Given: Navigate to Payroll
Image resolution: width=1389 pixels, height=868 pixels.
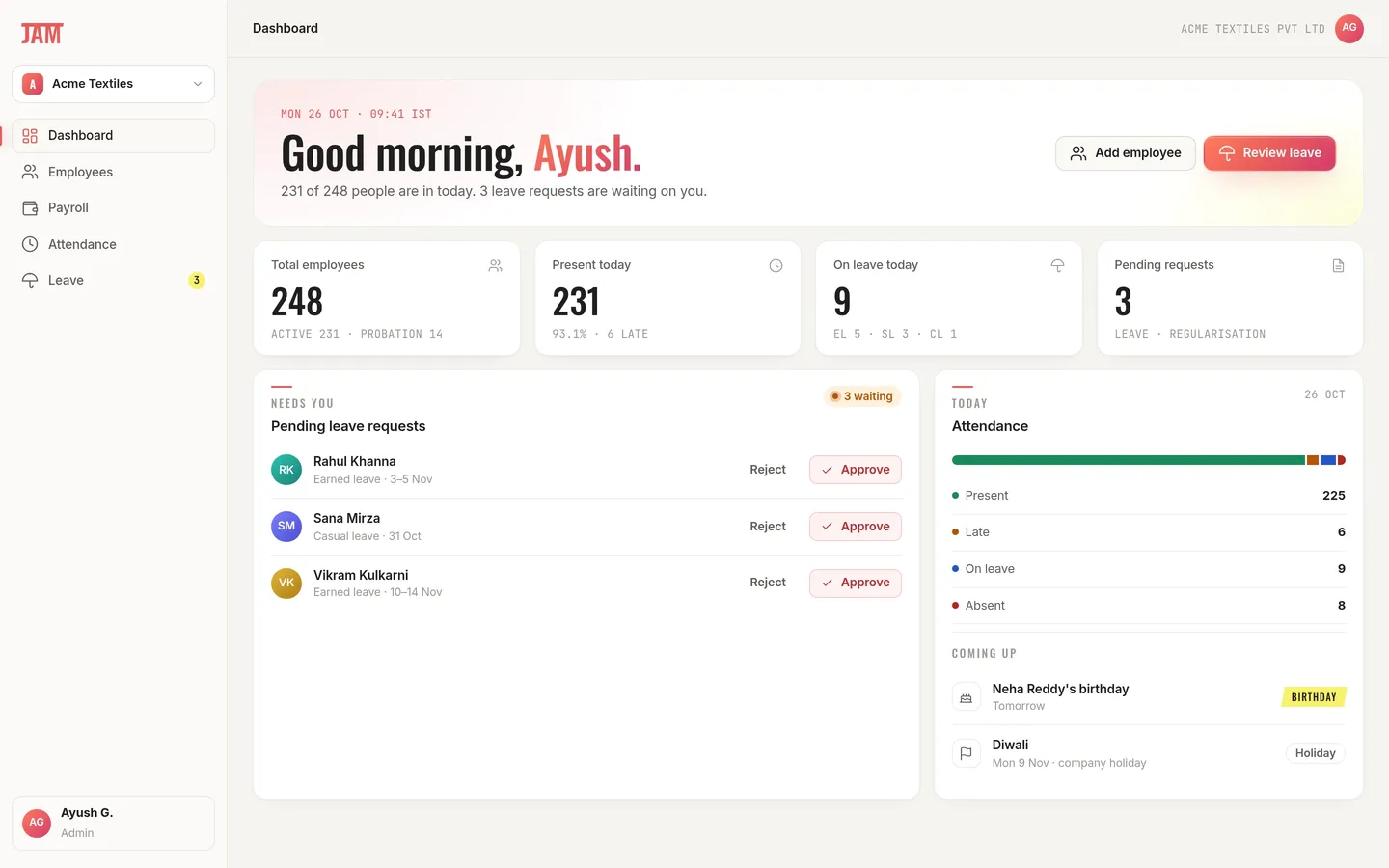Looking at the screenshot, I should pos(113,207).
